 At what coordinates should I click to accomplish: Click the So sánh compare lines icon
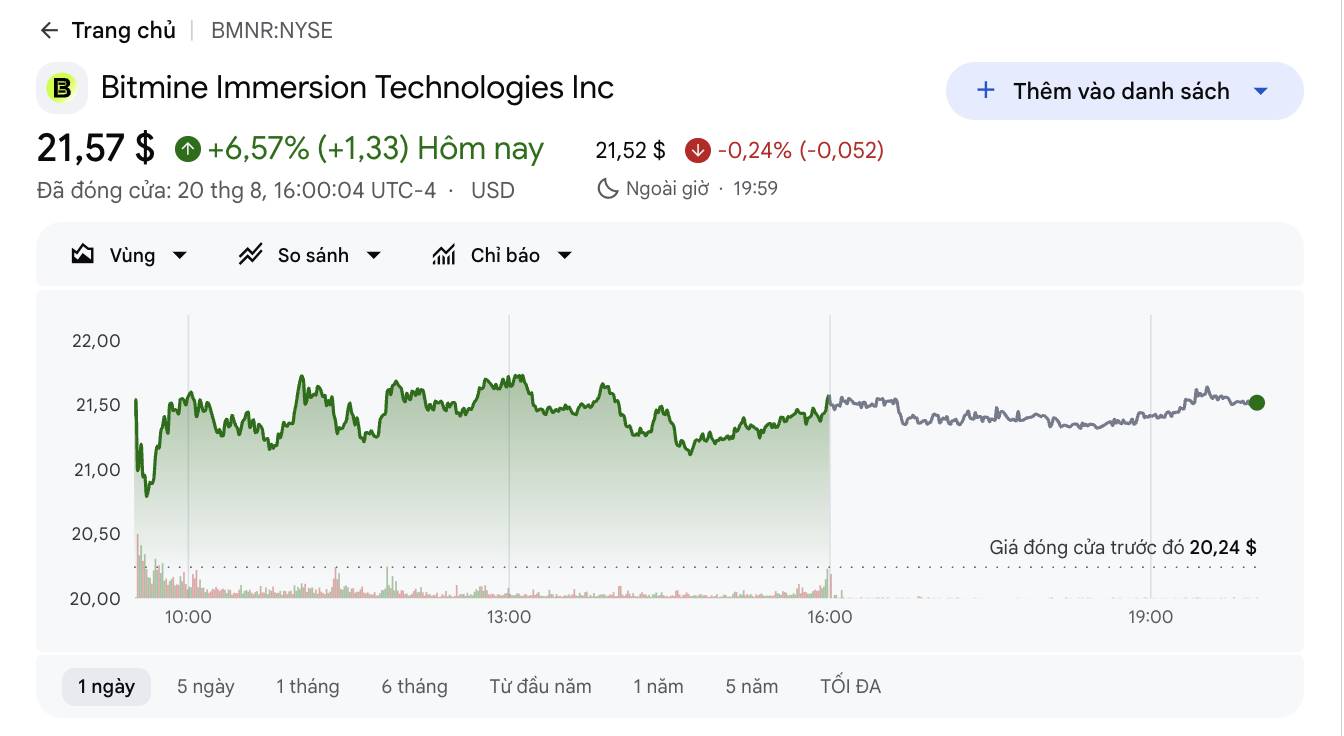point(250,255)
